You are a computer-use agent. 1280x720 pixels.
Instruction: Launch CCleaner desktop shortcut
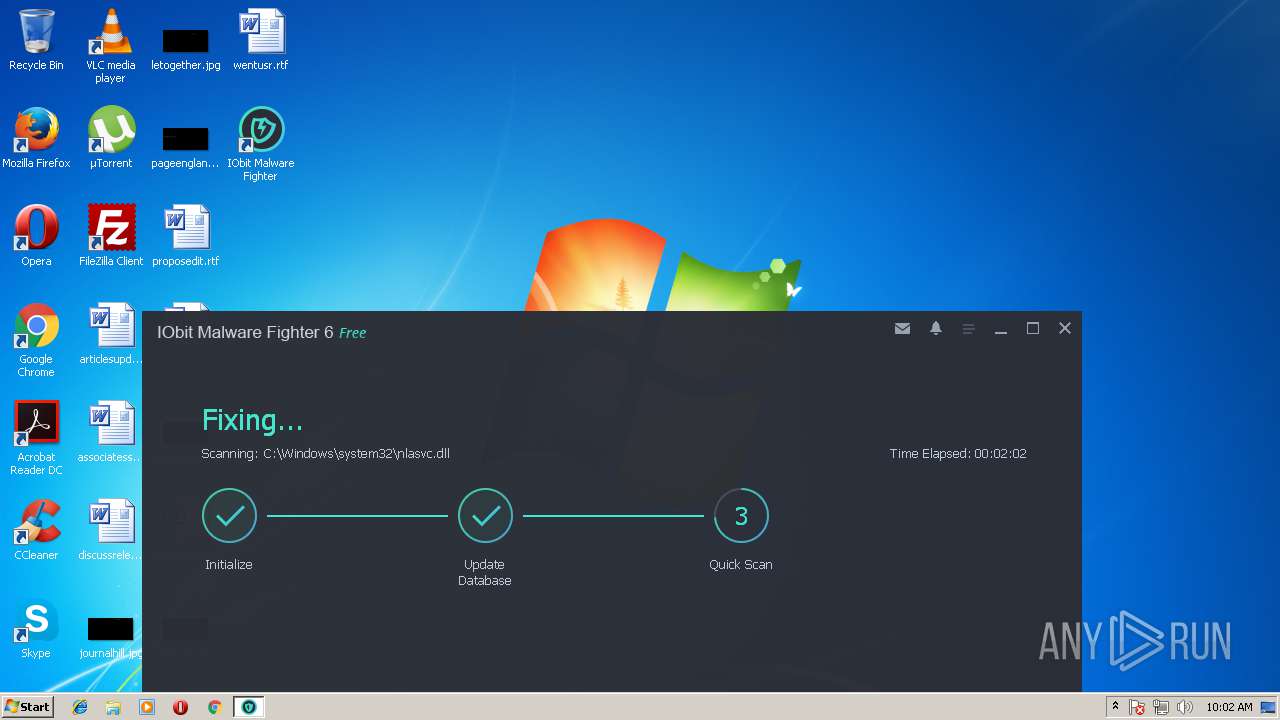36,530
